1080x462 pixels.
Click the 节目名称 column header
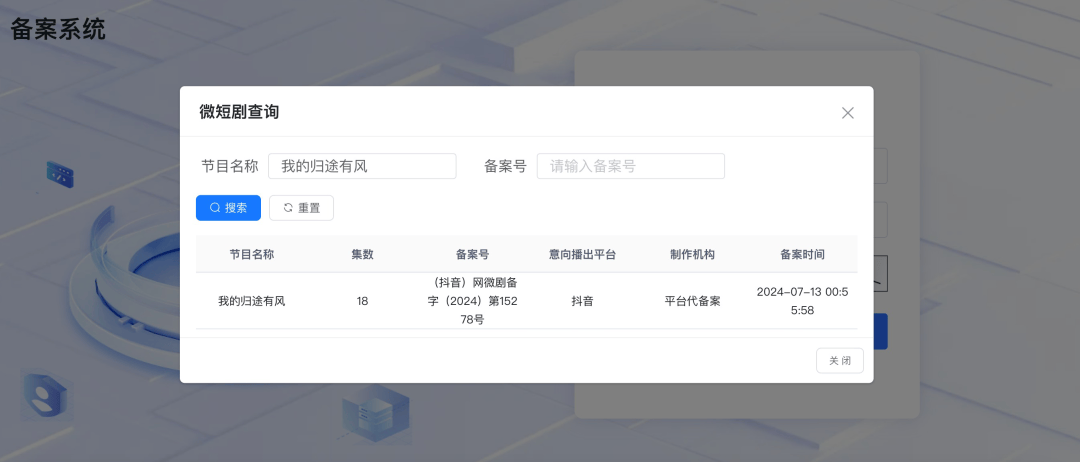[x=252, y=254]
